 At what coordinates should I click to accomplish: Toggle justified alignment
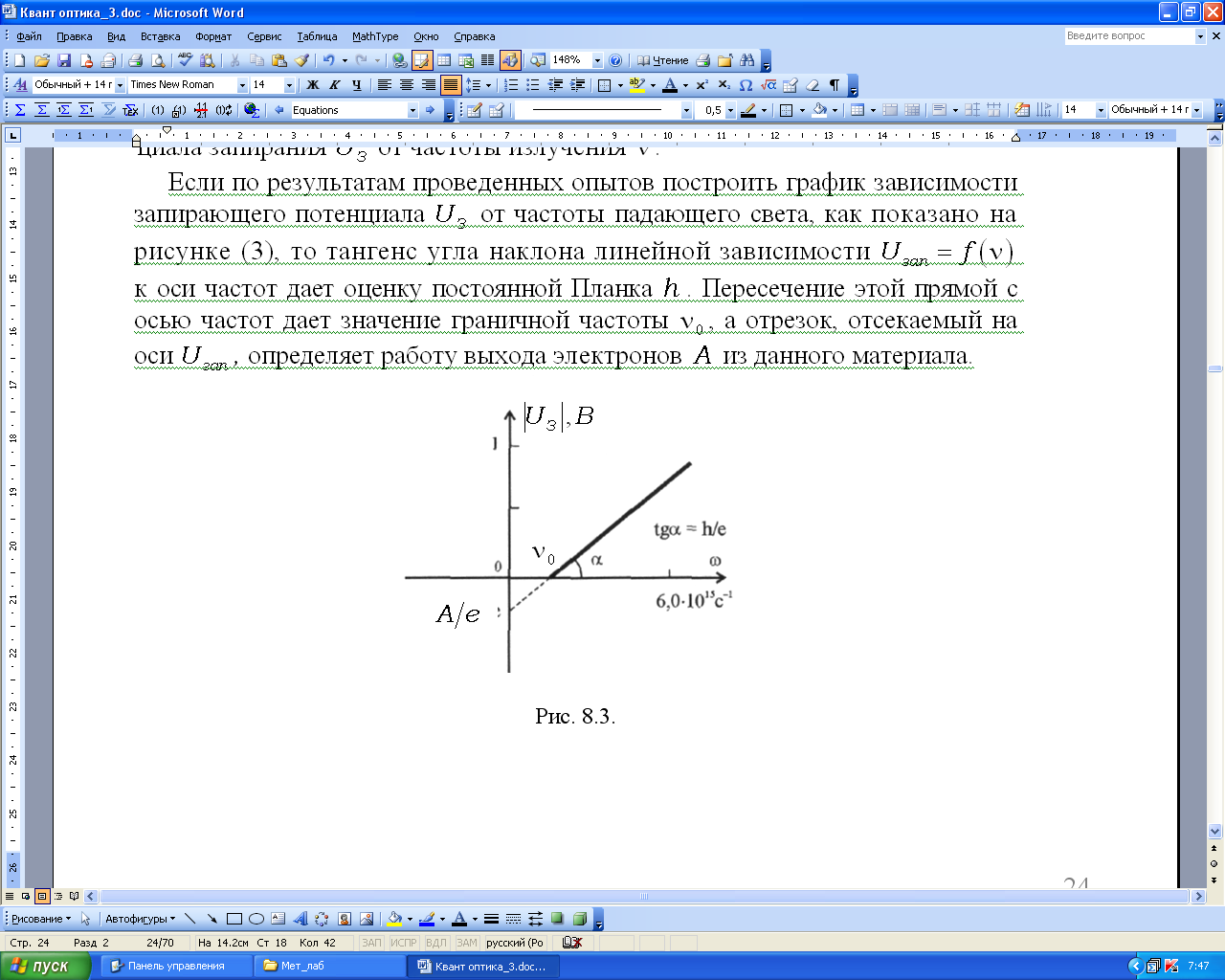pyautogui.click(x=451, y=85)
